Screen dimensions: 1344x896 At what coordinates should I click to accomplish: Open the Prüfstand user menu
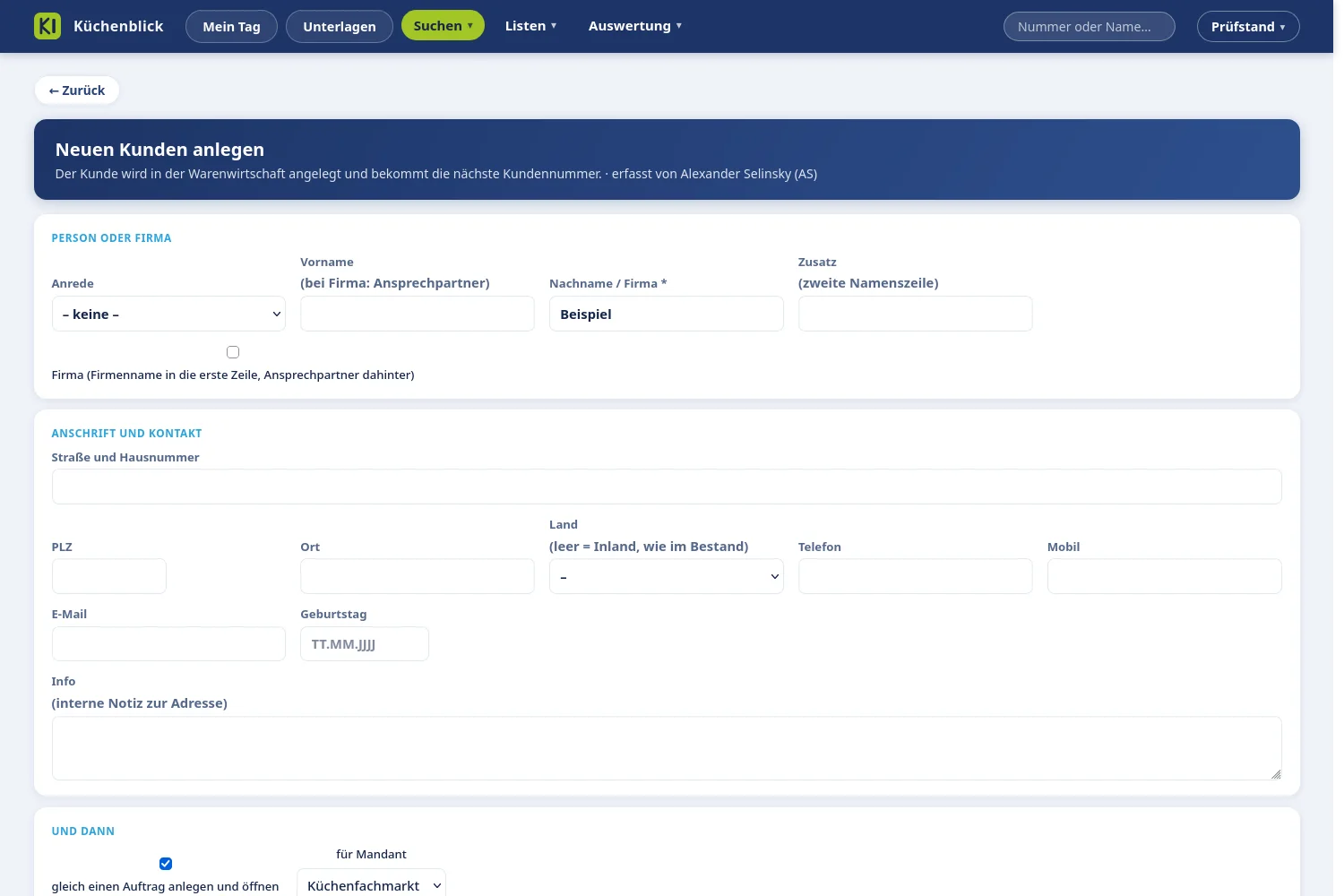click(x=1248, y=27)
